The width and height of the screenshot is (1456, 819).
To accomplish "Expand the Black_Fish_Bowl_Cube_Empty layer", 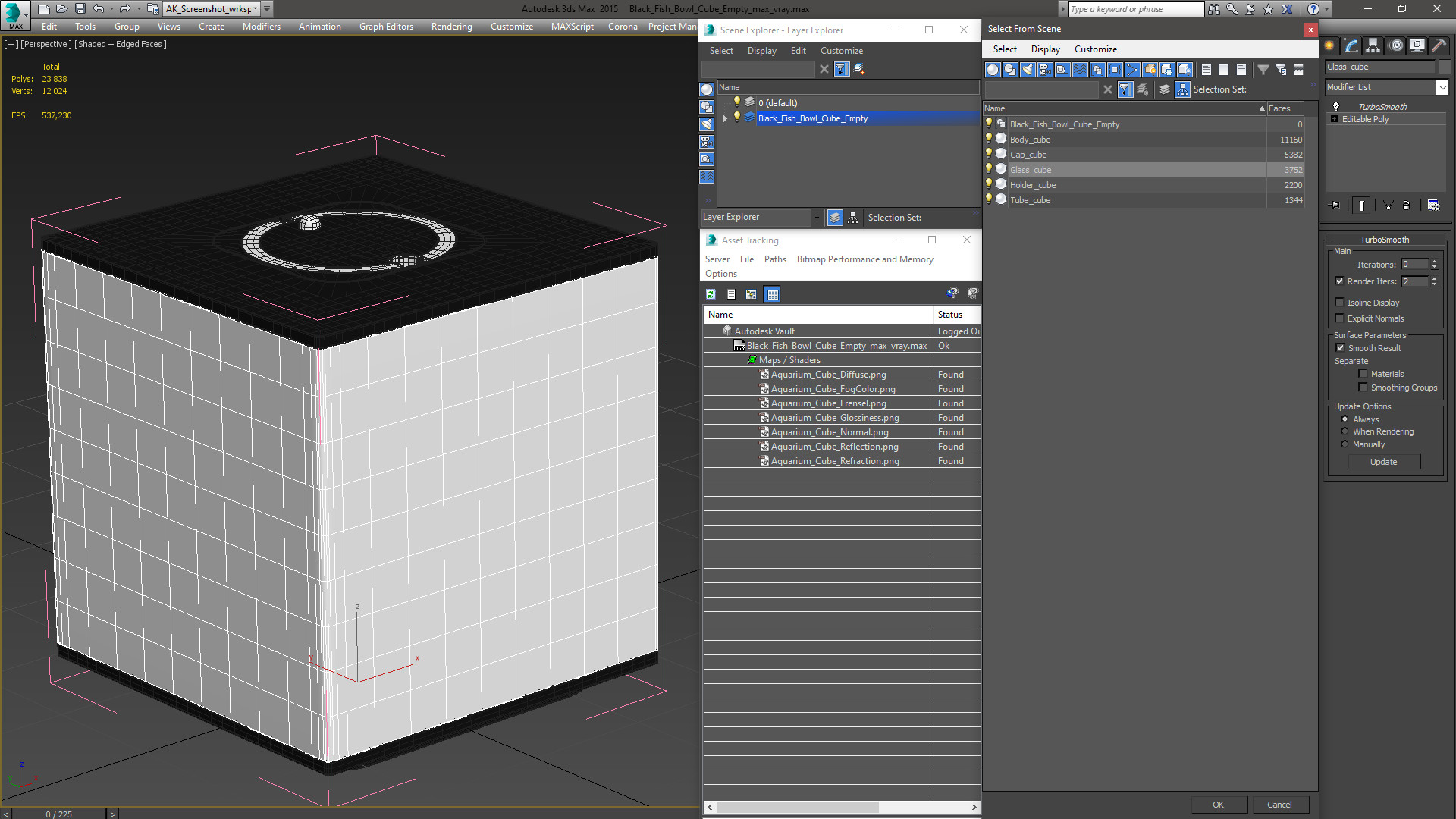I will [725, 118].
